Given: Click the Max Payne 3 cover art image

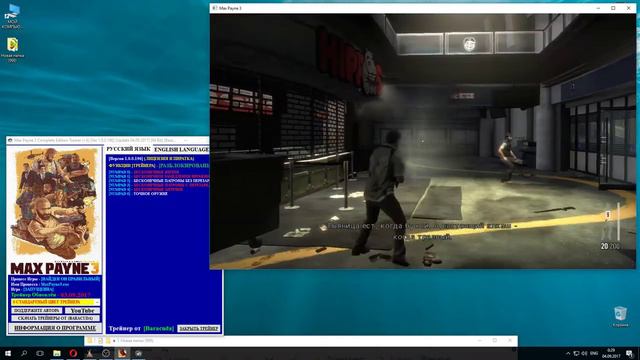Looking at the screenshot, I should click(55, 211).
